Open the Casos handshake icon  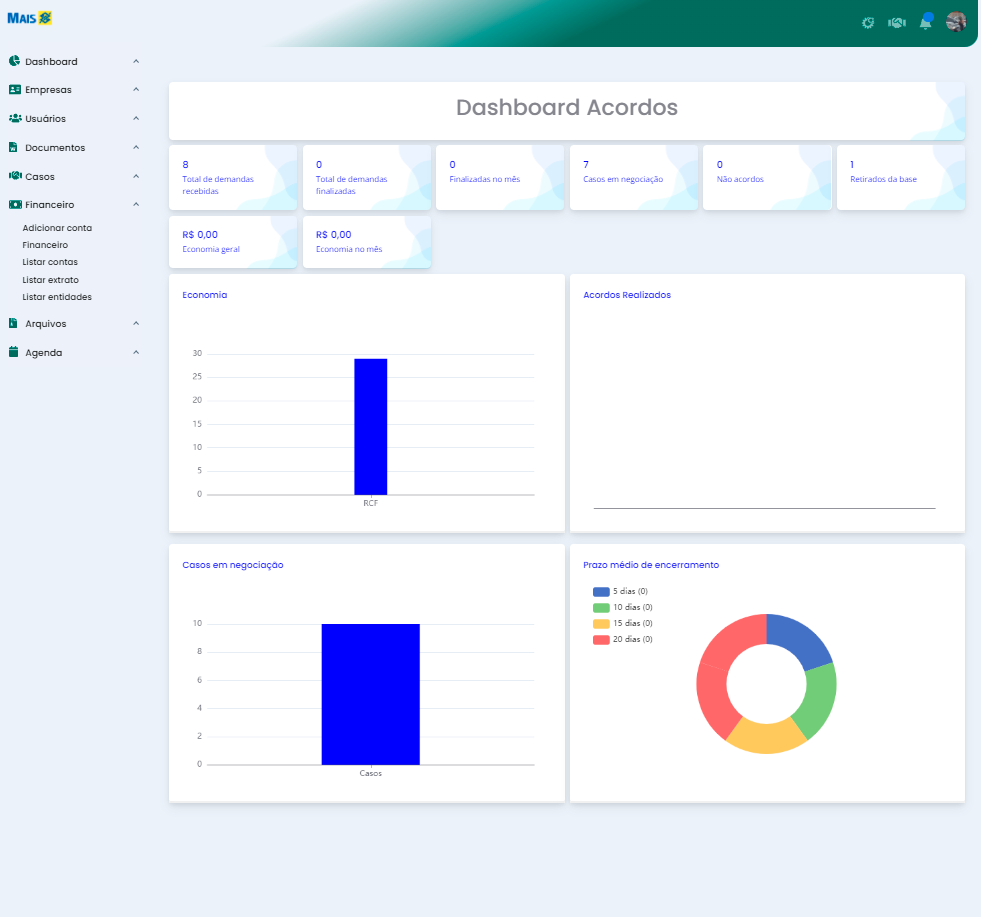[x=13, y=176]
